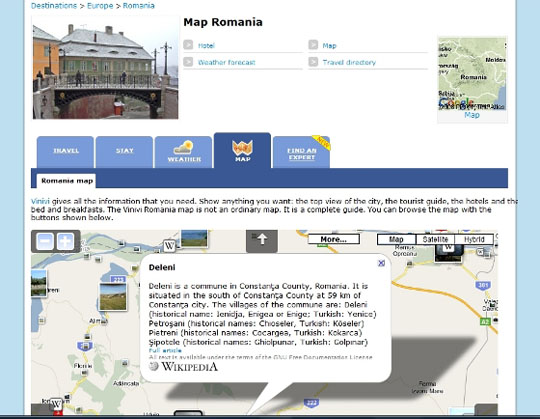The width and height of the screenshot is (540, 419).
Task: Click the Wikipedia W marker at bottom left
Action: (56, 404)
